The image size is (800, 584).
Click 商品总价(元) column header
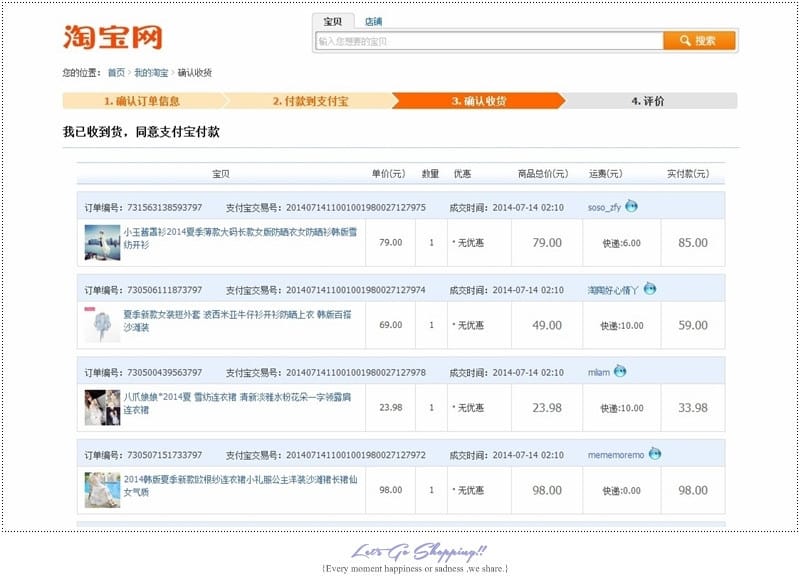(543, 174)
